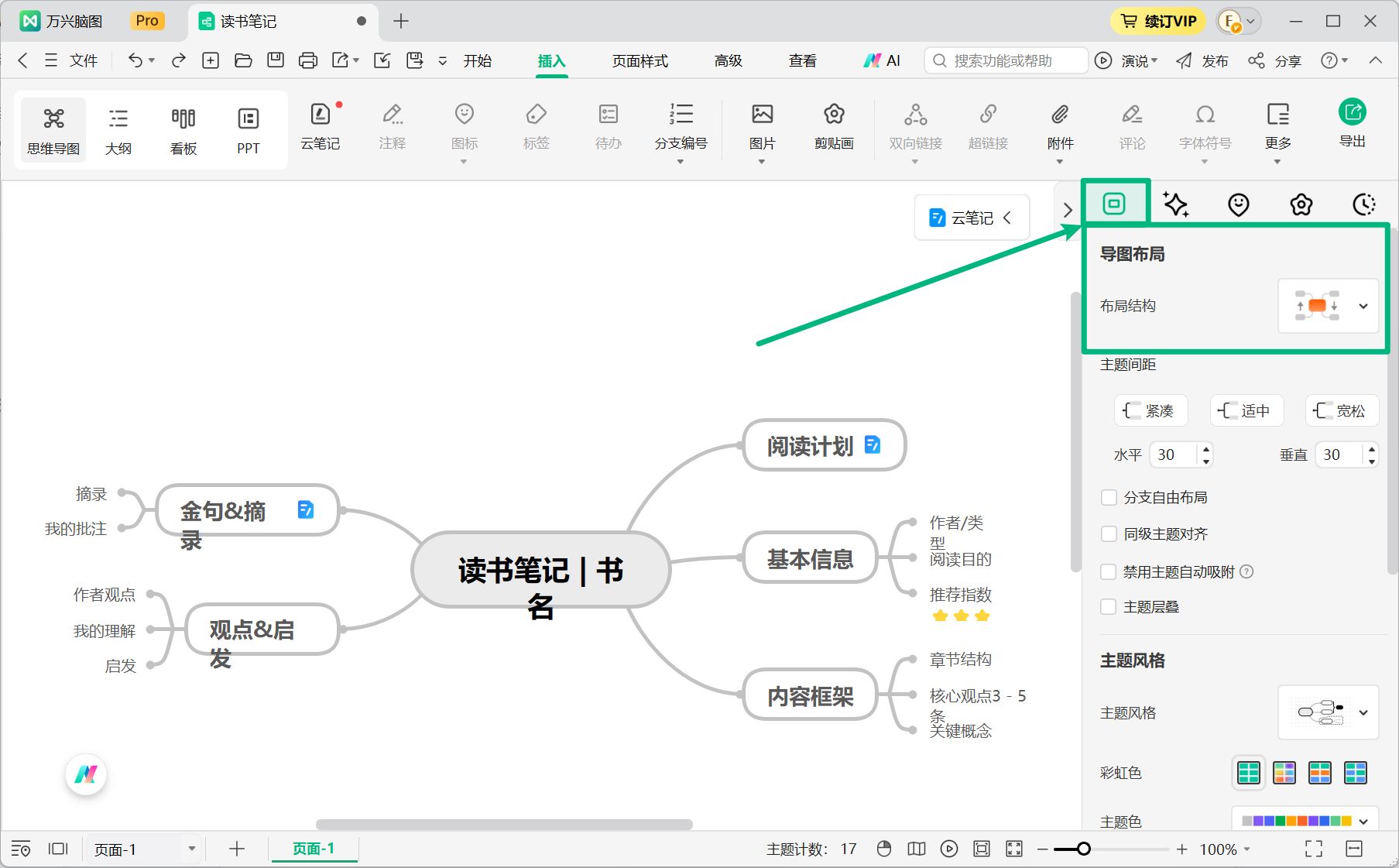
Task: Click the AI button in menu bar
Action: (x=883, y=60)
